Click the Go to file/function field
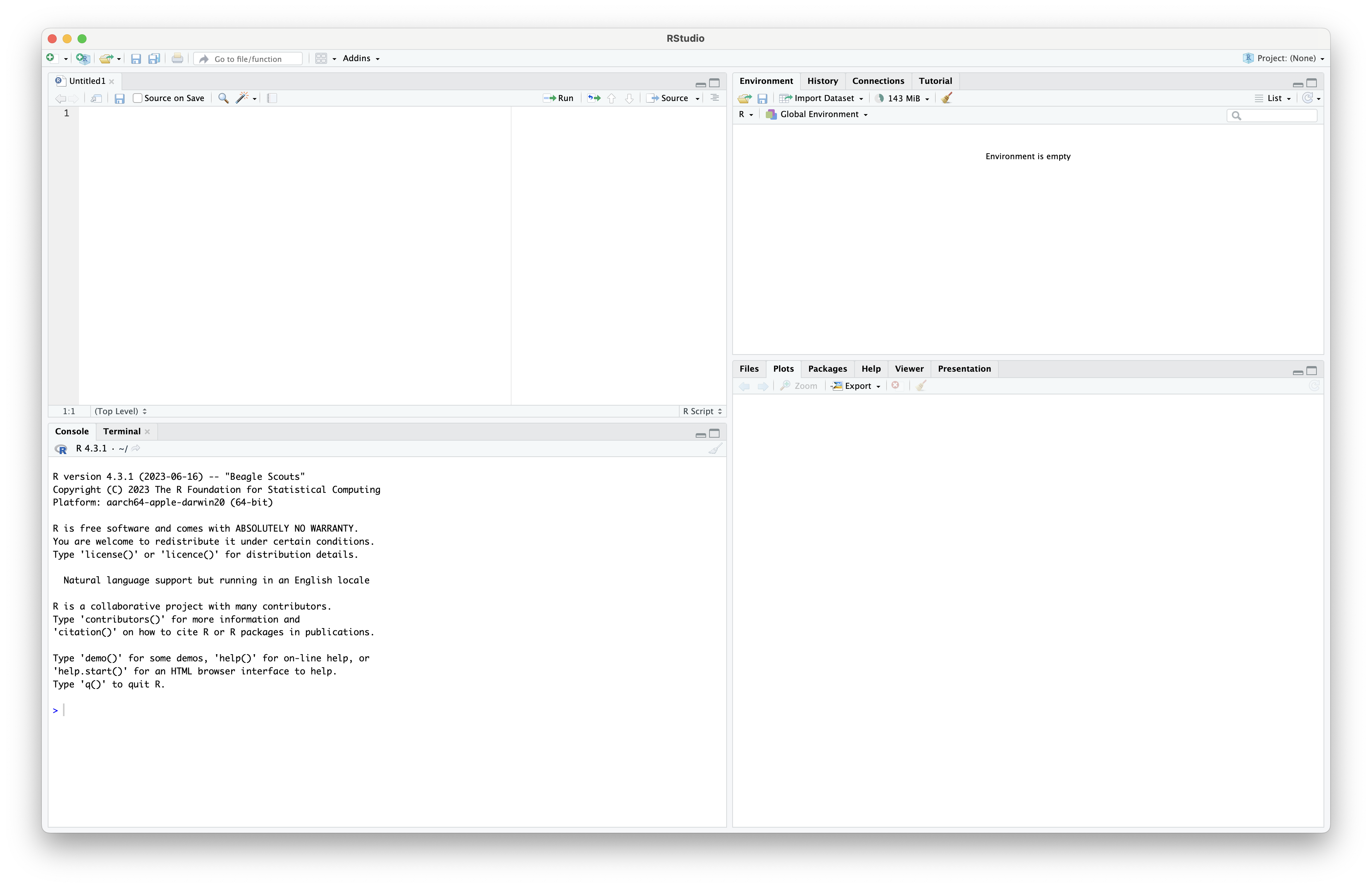Screen dimensions: 1372x888 click(x=248, y=59)
